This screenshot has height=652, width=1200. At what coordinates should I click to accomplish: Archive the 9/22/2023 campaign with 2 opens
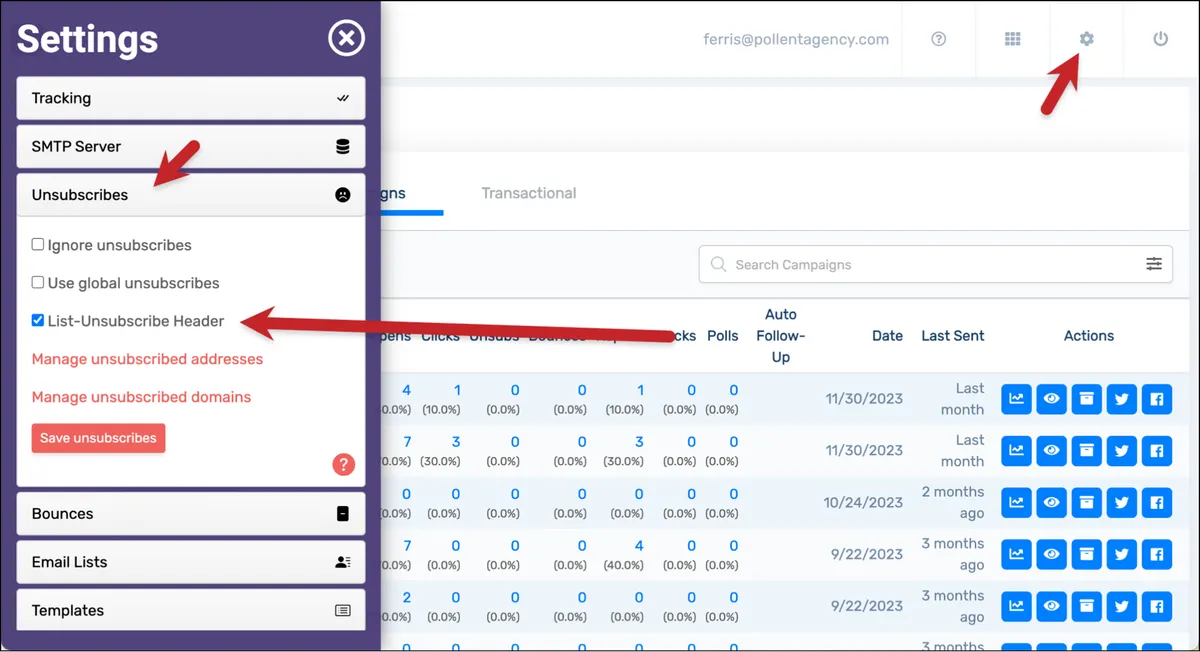click(1087, 606)
